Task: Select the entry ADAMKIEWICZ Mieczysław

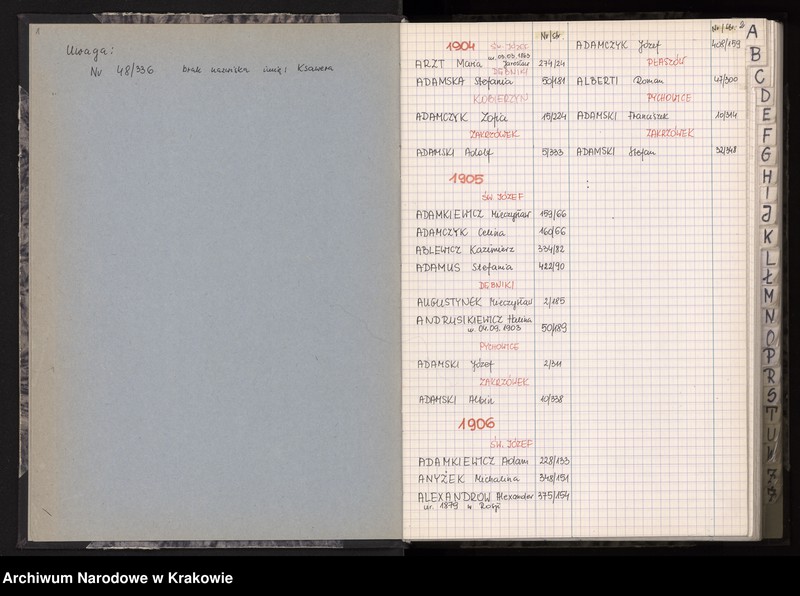Action: click(x=473, y=215)
